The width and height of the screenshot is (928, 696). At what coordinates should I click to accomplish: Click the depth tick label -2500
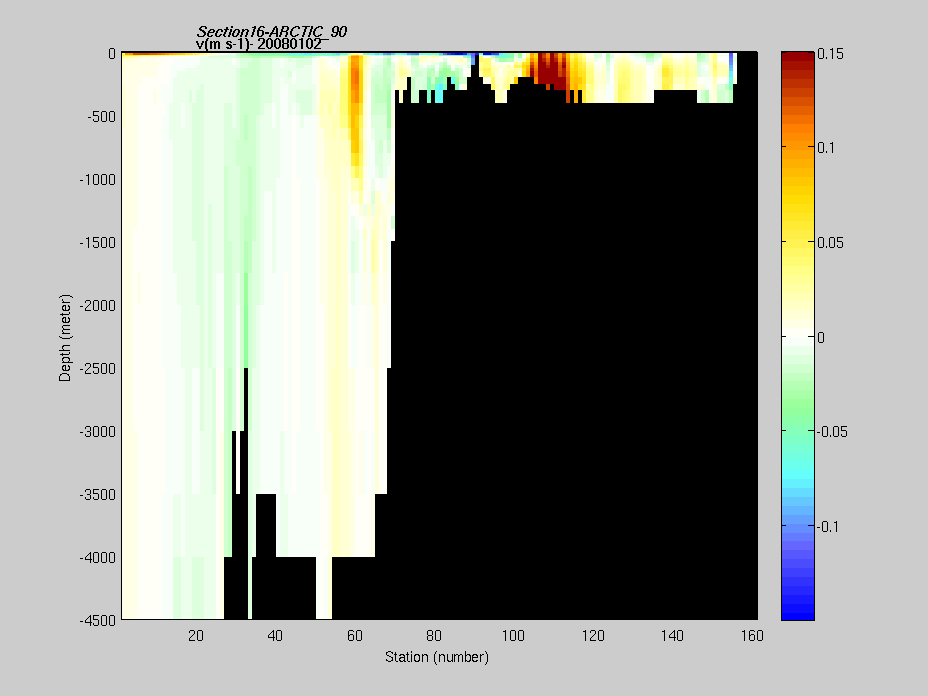pyautogui.click(x=98, y=369)
